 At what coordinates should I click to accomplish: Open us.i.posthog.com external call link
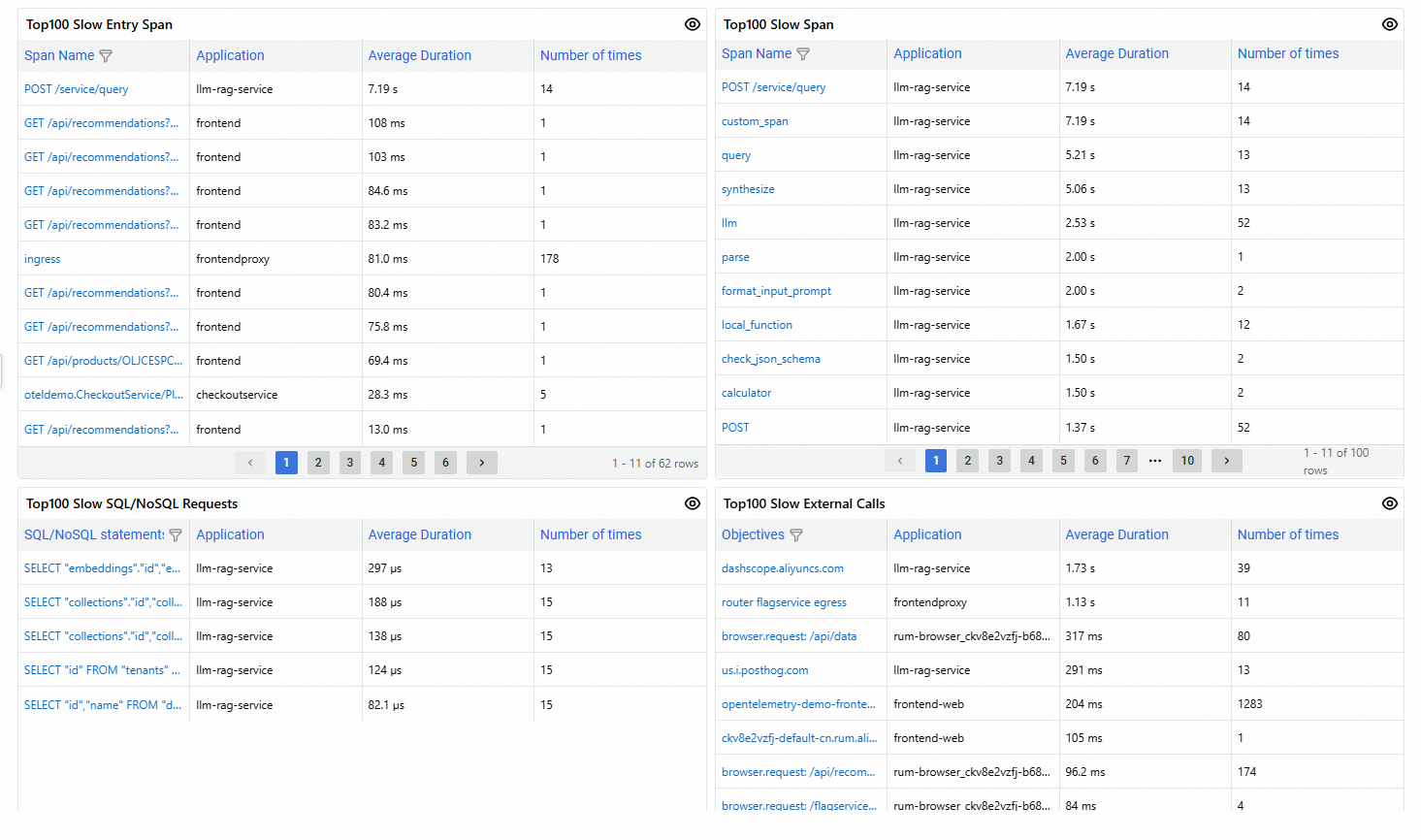click(765, 670)
